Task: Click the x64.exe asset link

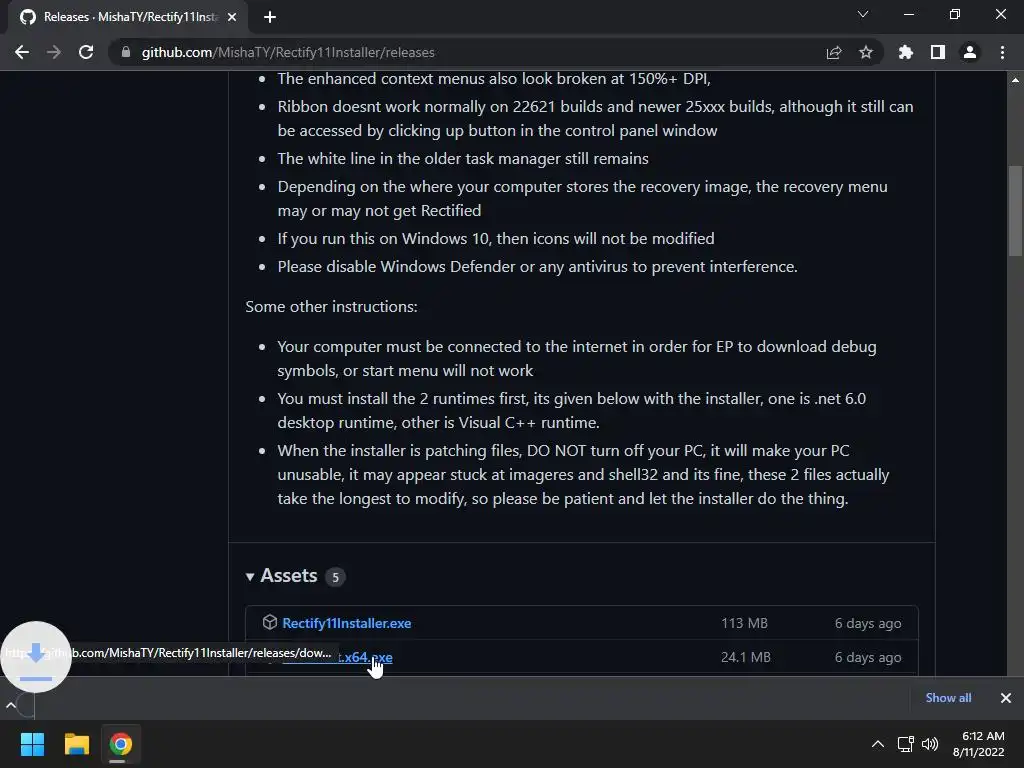Action: pos(338,657)
